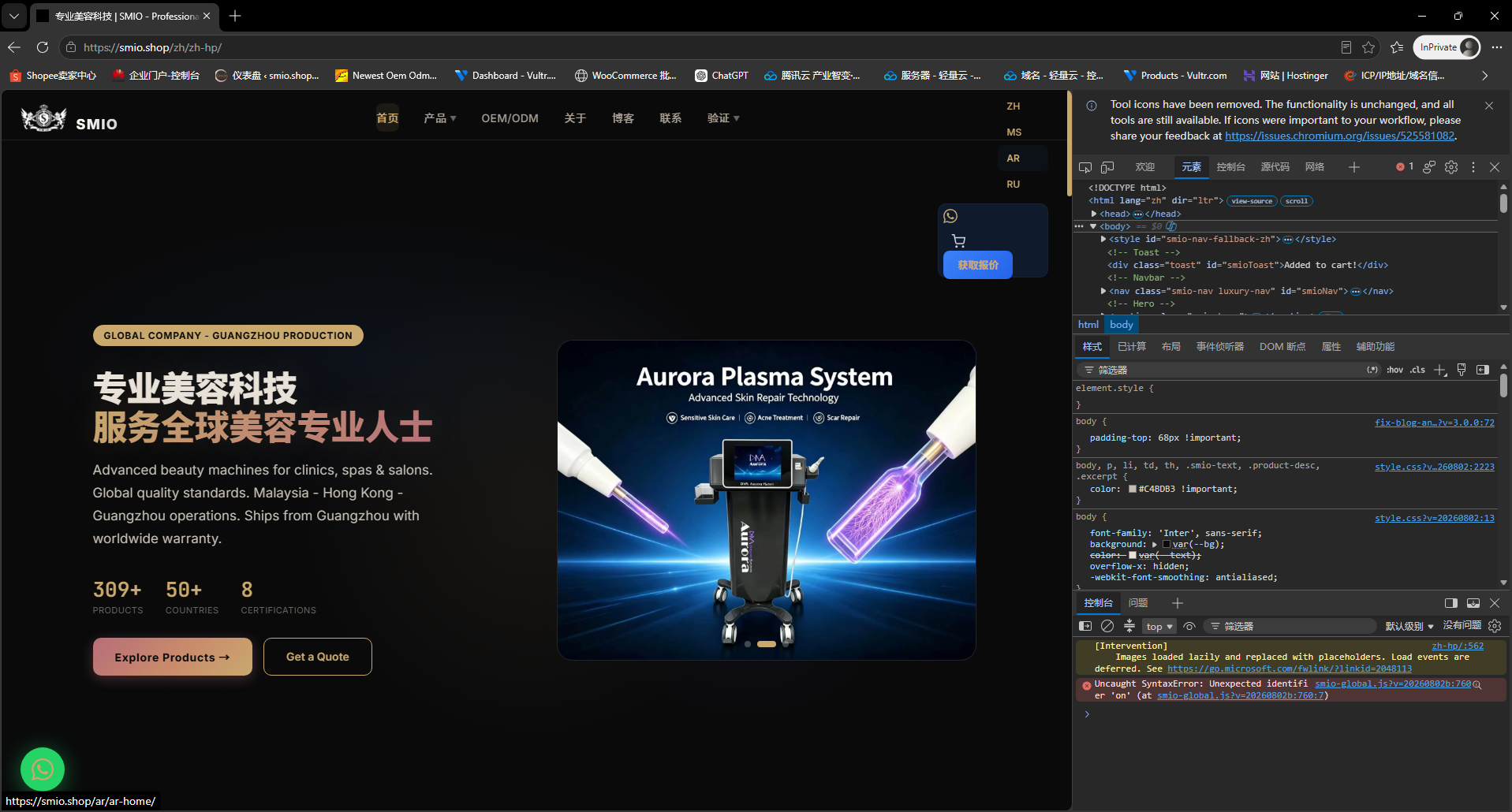The width and height of the screenshot is (1512, 812).
Task: Click the console filter input field
Action: pos(1291,626)
